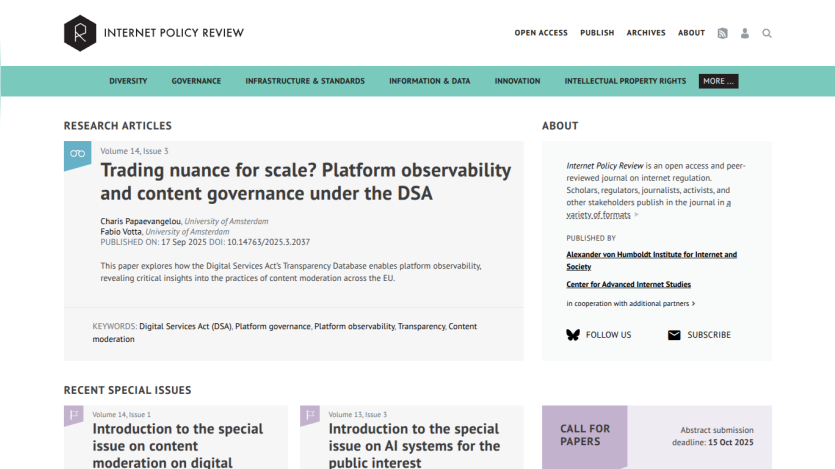835x469 pixels.
Task: Click 'Volume 14, Issue 1' label
Action: point(121,415)
